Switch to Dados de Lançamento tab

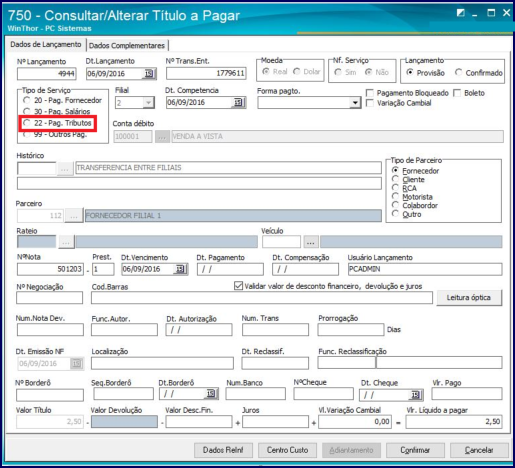(x=46, y=44)
